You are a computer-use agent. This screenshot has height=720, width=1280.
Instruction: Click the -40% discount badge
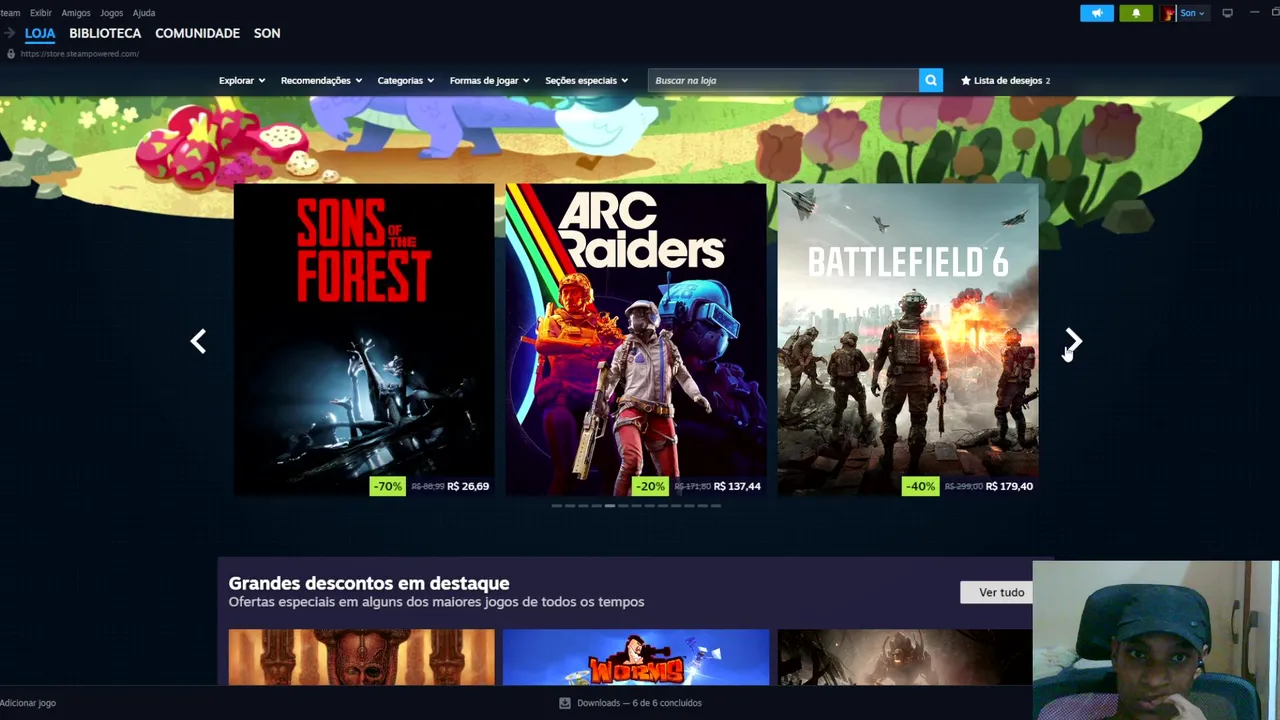coord(920,486)
